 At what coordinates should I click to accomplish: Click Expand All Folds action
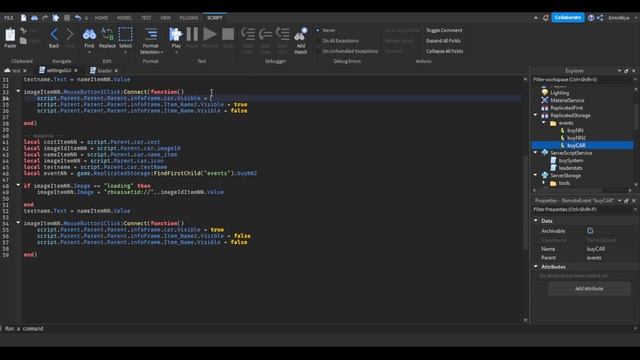point(443,41)
